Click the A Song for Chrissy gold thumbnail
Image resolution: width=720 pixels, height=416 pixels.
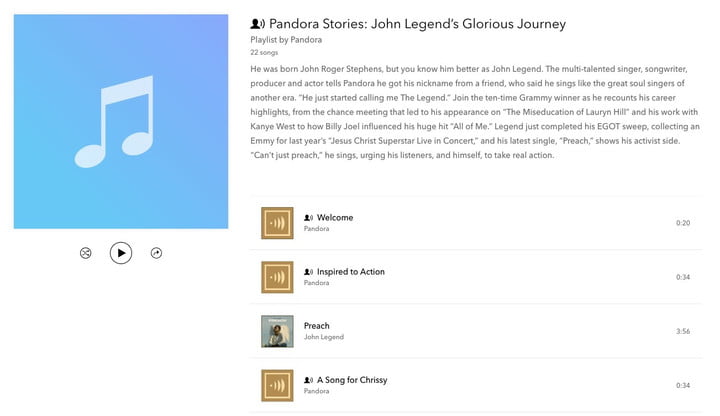(x=277, y=385)
